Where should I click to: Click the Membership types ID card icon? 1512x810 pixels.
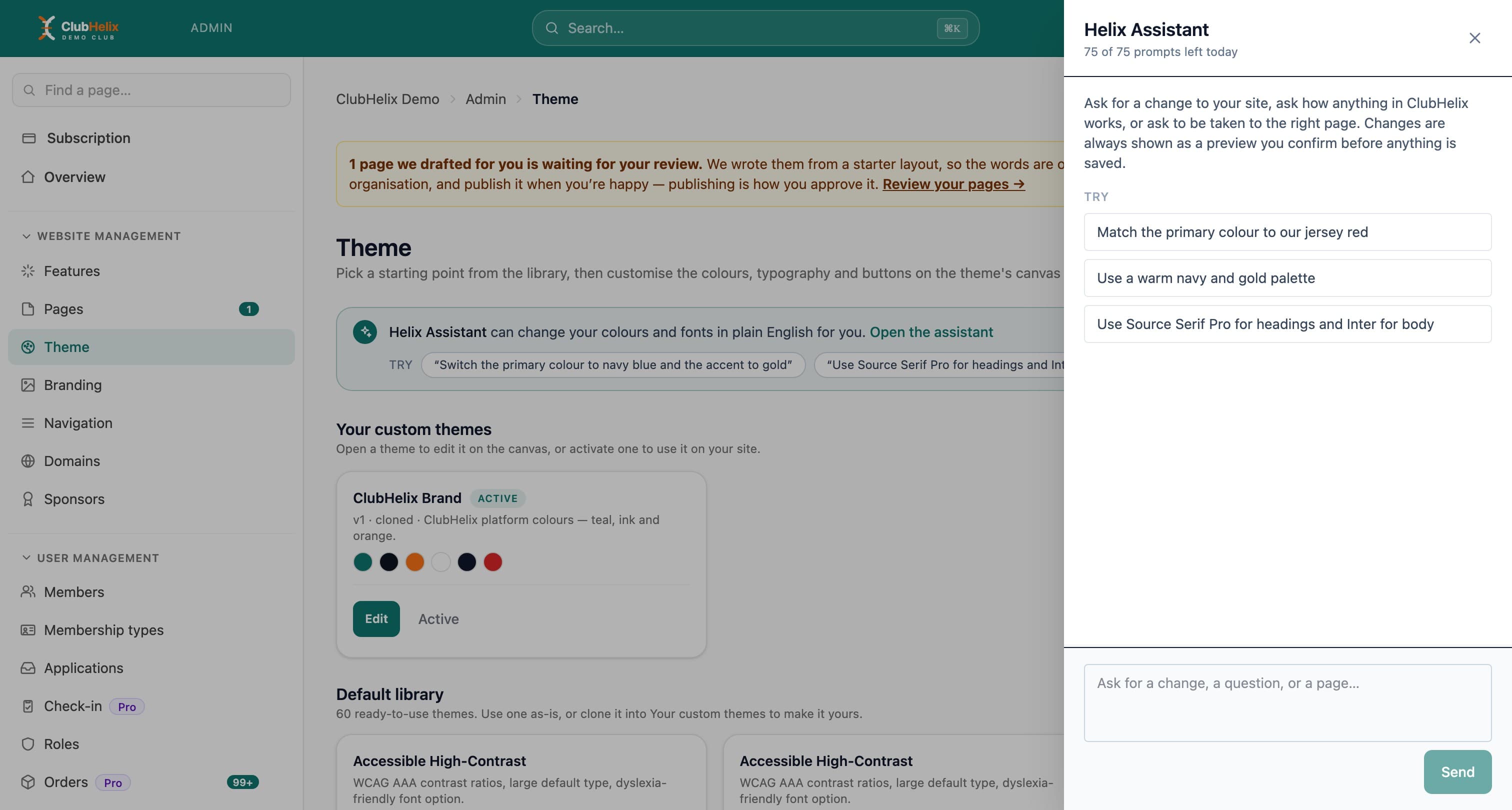coord(27,630)
